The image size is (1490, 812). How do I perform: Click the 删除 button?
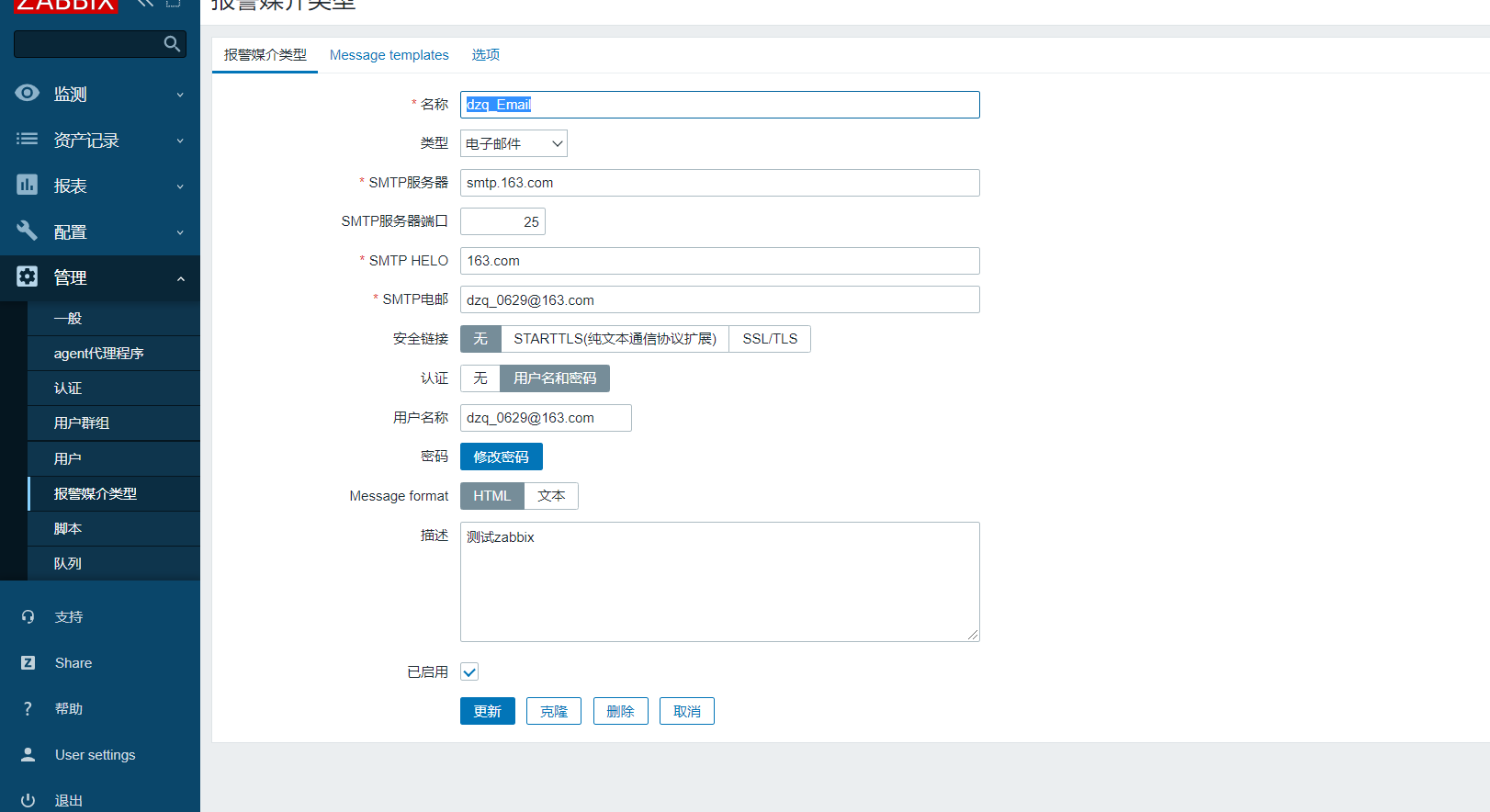coord(621,711)
